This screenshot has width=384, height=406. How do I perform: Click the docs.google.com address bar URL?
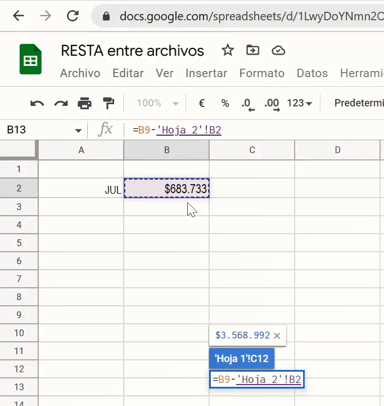(251, 16)
